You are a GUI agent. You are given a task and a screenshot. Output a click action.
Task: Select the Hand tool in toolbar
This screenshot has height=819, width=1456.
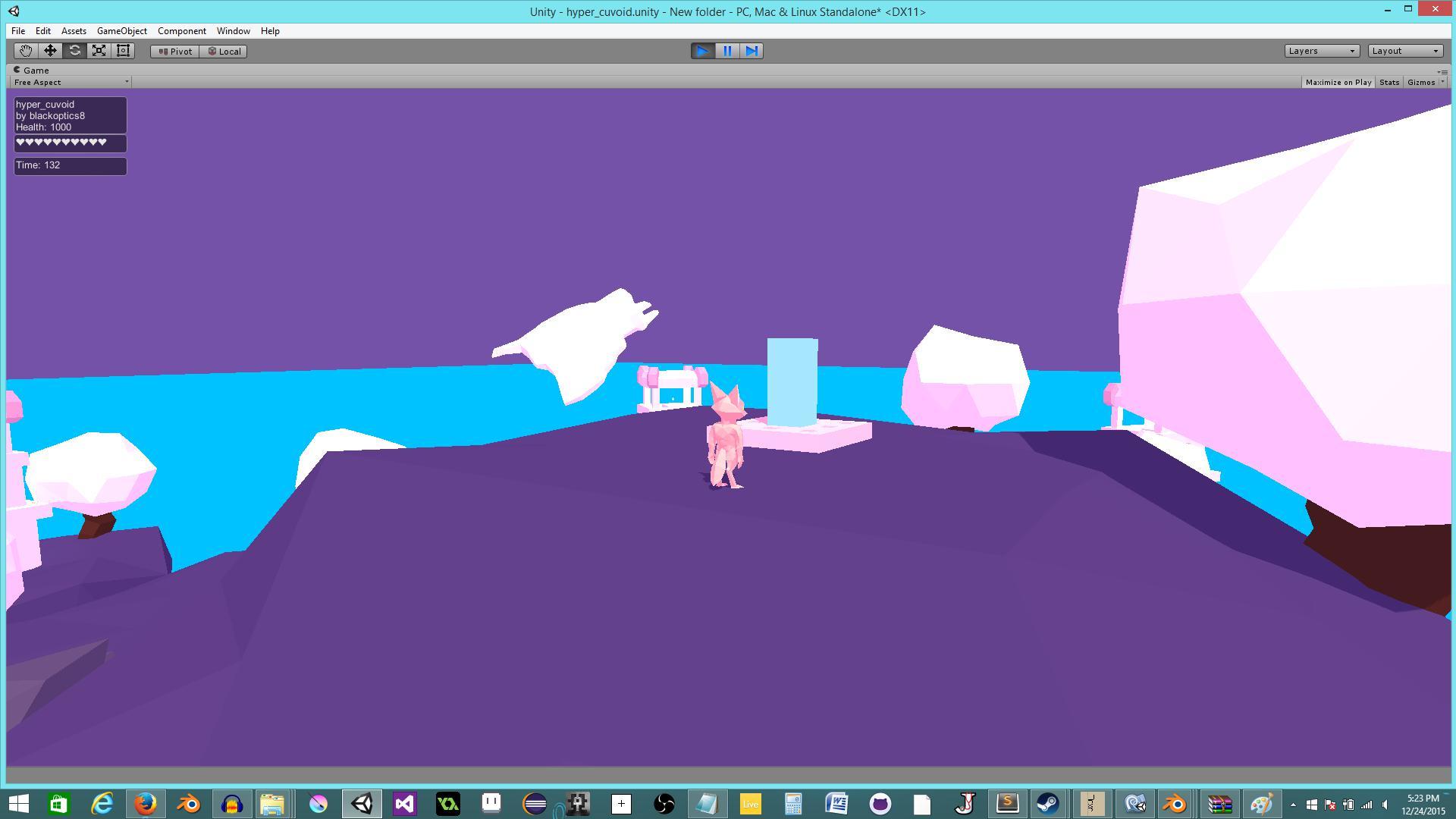pyautogui.click(x=26, y=51)
